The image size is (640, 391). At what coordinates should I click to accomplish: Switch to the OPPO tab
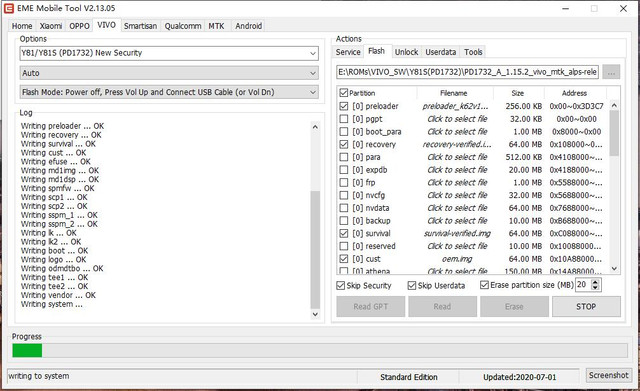(79, 26)
